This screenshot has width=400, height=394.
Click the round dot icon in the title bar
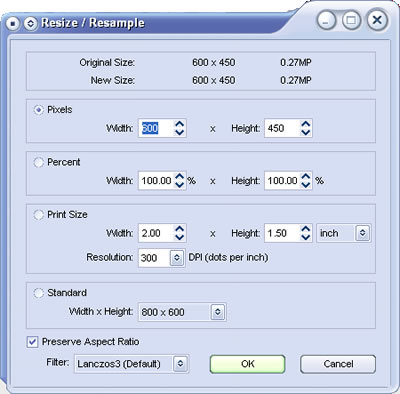tap(13, 24)
